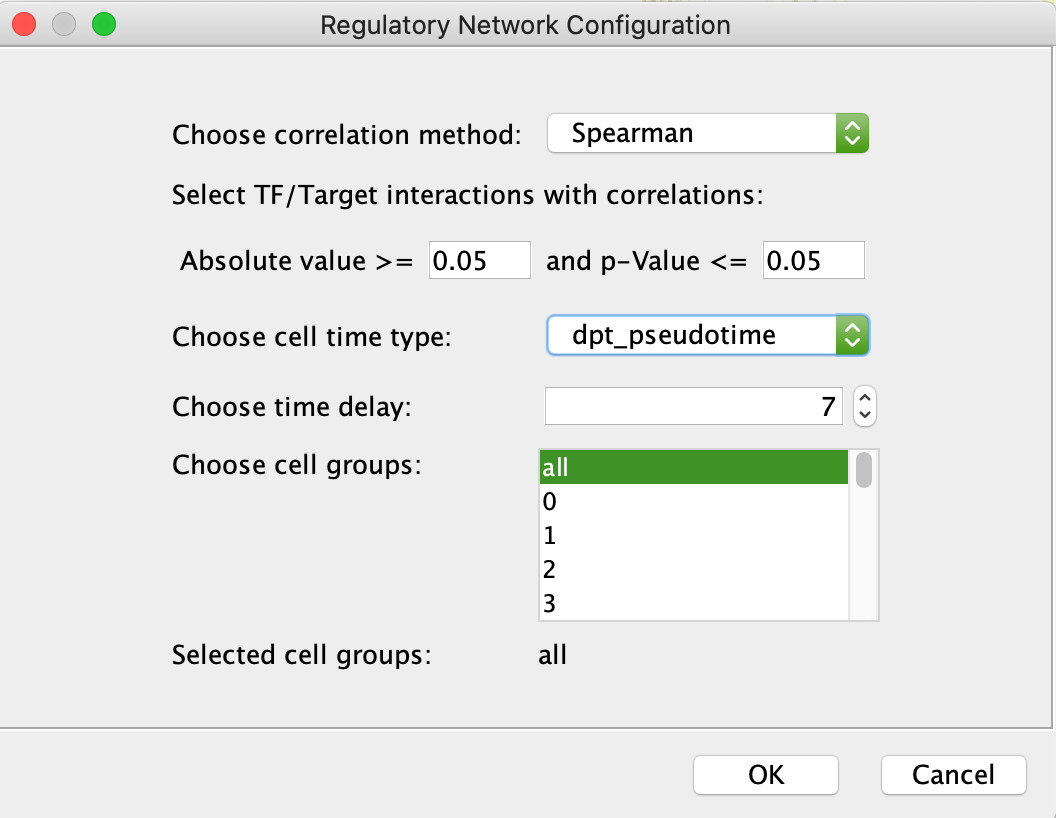This screenshot has height=818, width=1056.
Task: Select cell group 3 in the list
Action: (694, 603)
